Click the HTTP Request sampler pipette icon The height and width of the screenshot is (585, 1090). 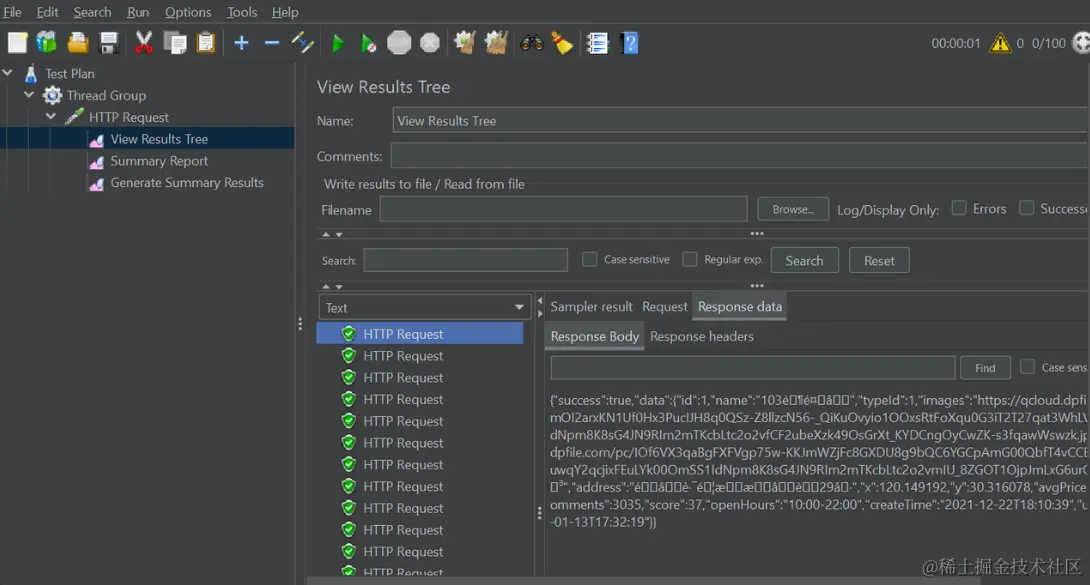coord(74,117)
